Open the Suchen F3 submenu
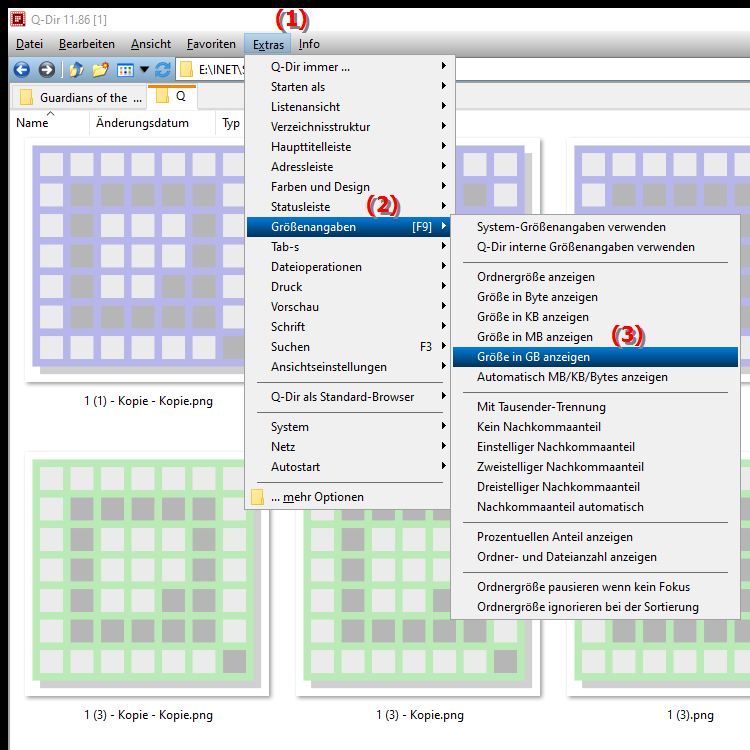The image size is (750, 750). [x=349, y=347]
